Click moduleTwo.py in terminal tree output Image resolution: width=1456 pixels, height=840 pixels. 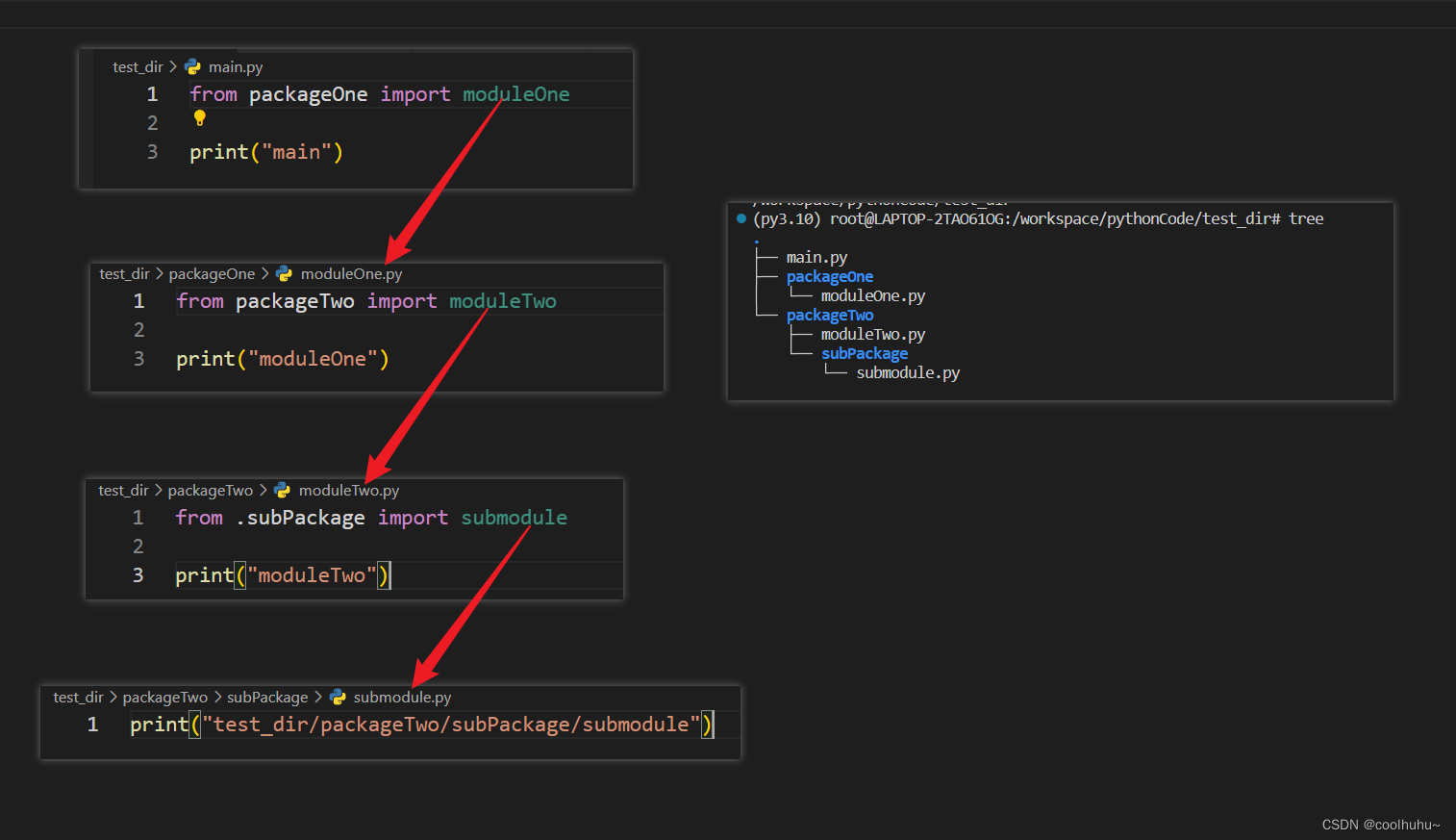[873, 334]
